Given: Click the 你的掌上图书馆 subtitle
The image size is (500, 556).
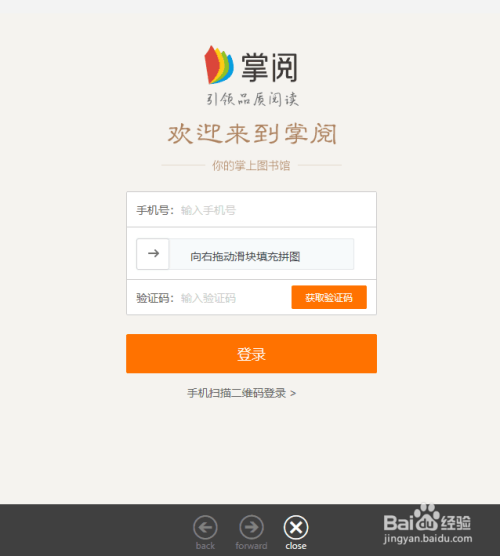Looking at the screenshot, I should click(251, 165).
